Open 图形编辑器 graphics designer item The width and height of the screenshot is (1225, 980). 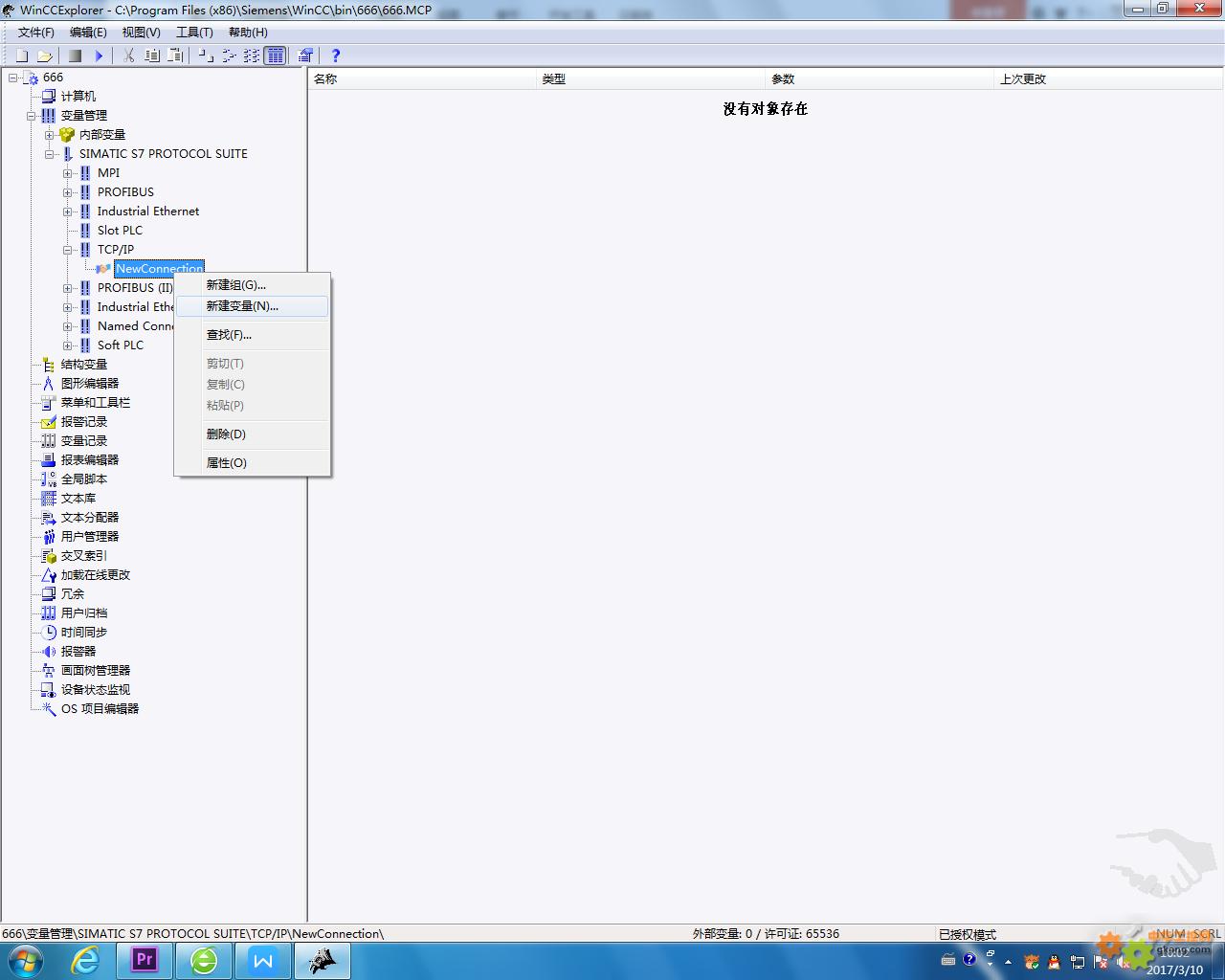[89, 384]
